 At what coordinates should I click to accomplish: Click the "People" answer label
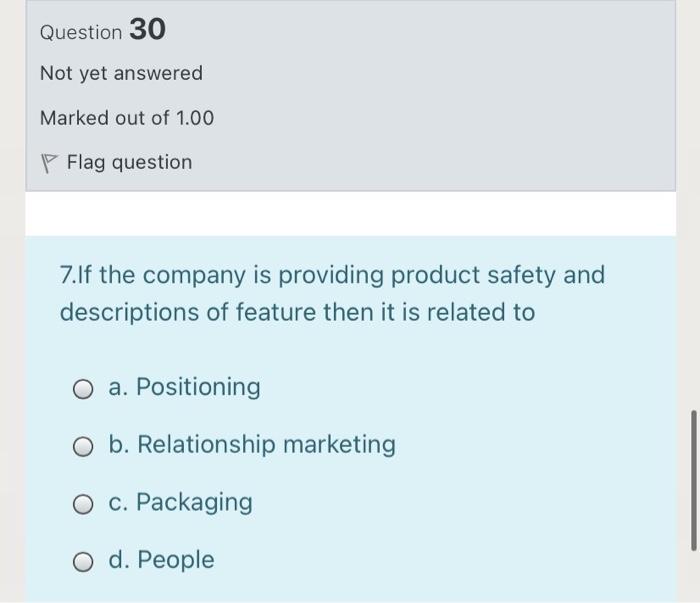pyautogui.click(x=175, y=560)
